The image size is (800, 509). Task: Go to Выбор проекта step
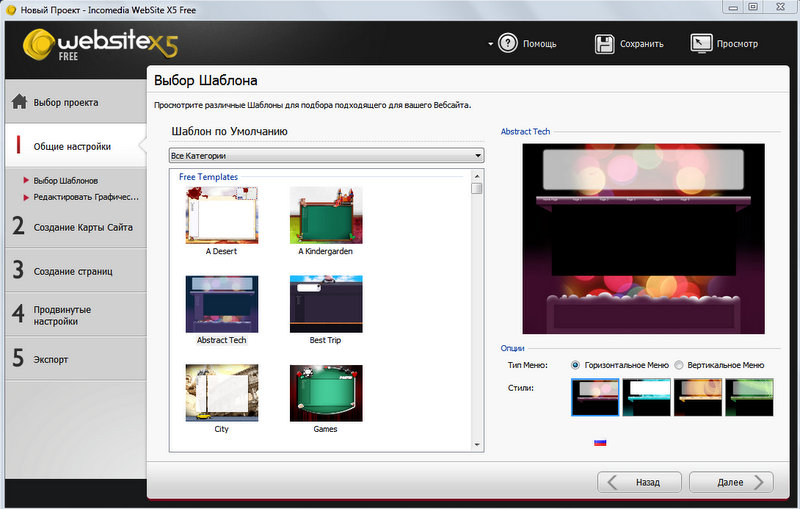[76, 102]
